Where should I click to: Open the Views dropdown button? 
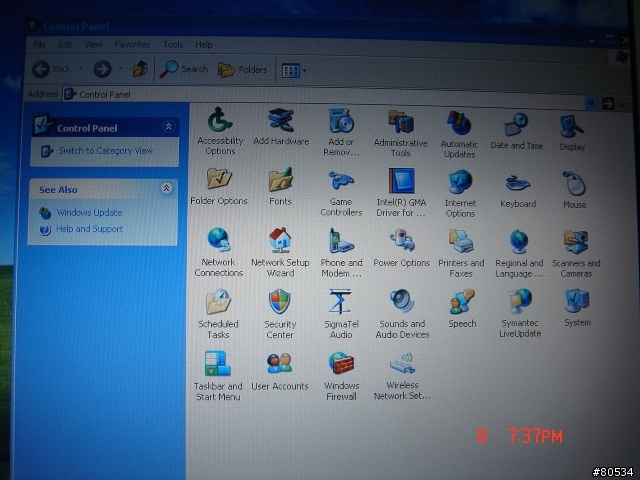[x=294, y=71]
